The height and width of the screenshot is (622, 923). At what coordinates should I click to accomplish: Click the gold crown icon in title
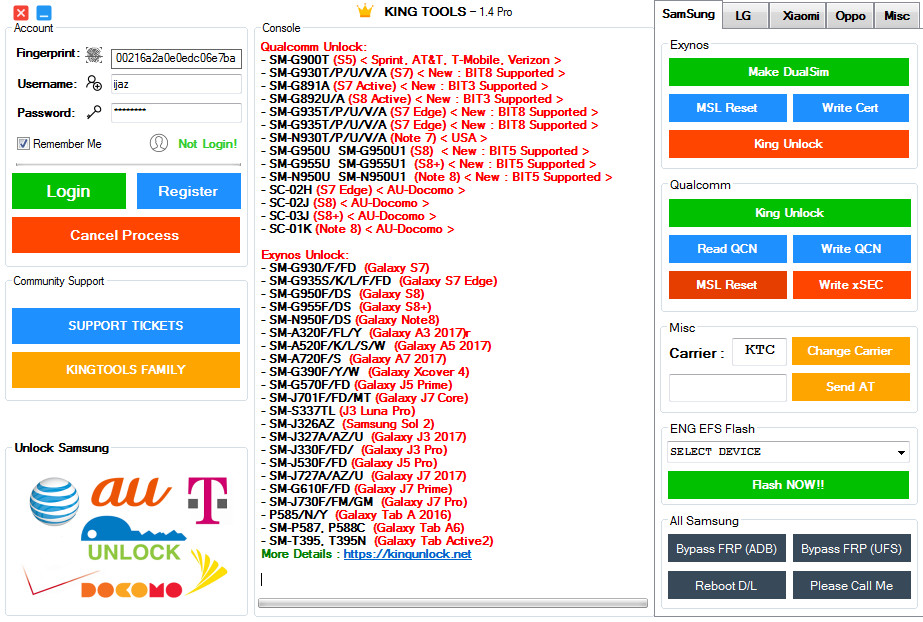click(x=365, y=11)
